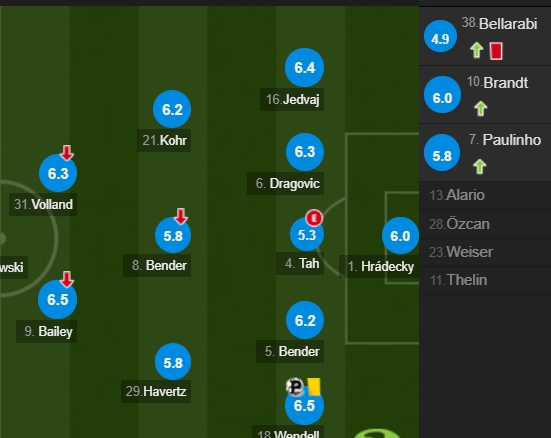Select bench player 11. Thelin
551x438 pixels.
(485, 280)
